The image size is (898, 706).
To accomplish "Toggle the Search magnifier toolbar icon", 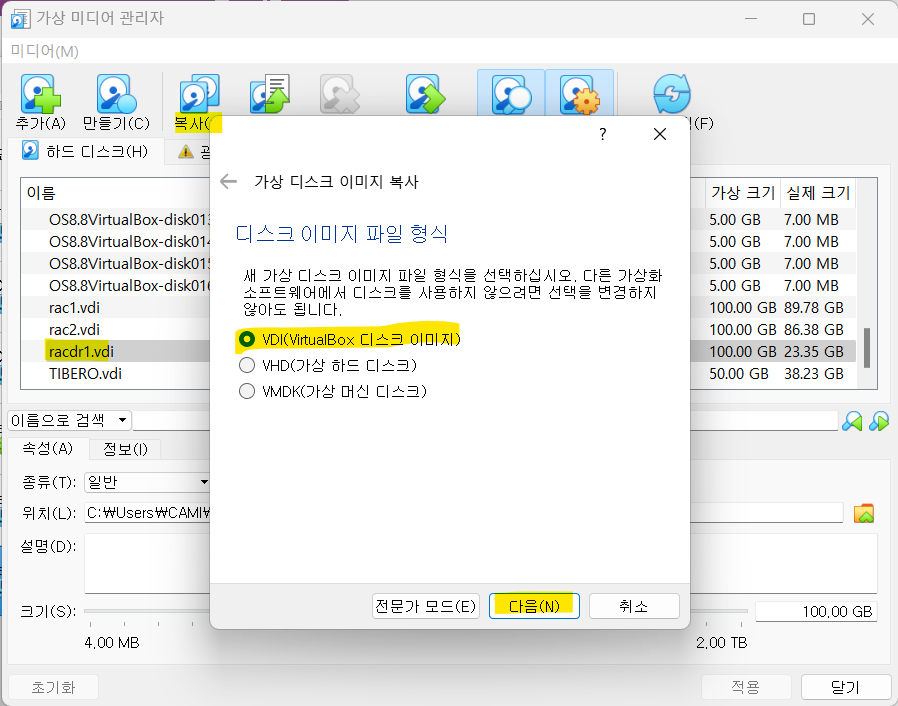I will pos(511,94).
